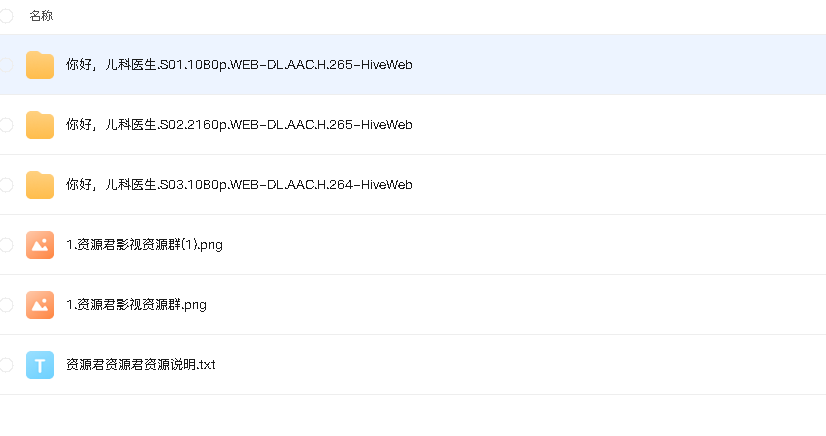Open file name 资源君资源君资源说明.txt
The image size is (826, 436).
pos(141,364)
